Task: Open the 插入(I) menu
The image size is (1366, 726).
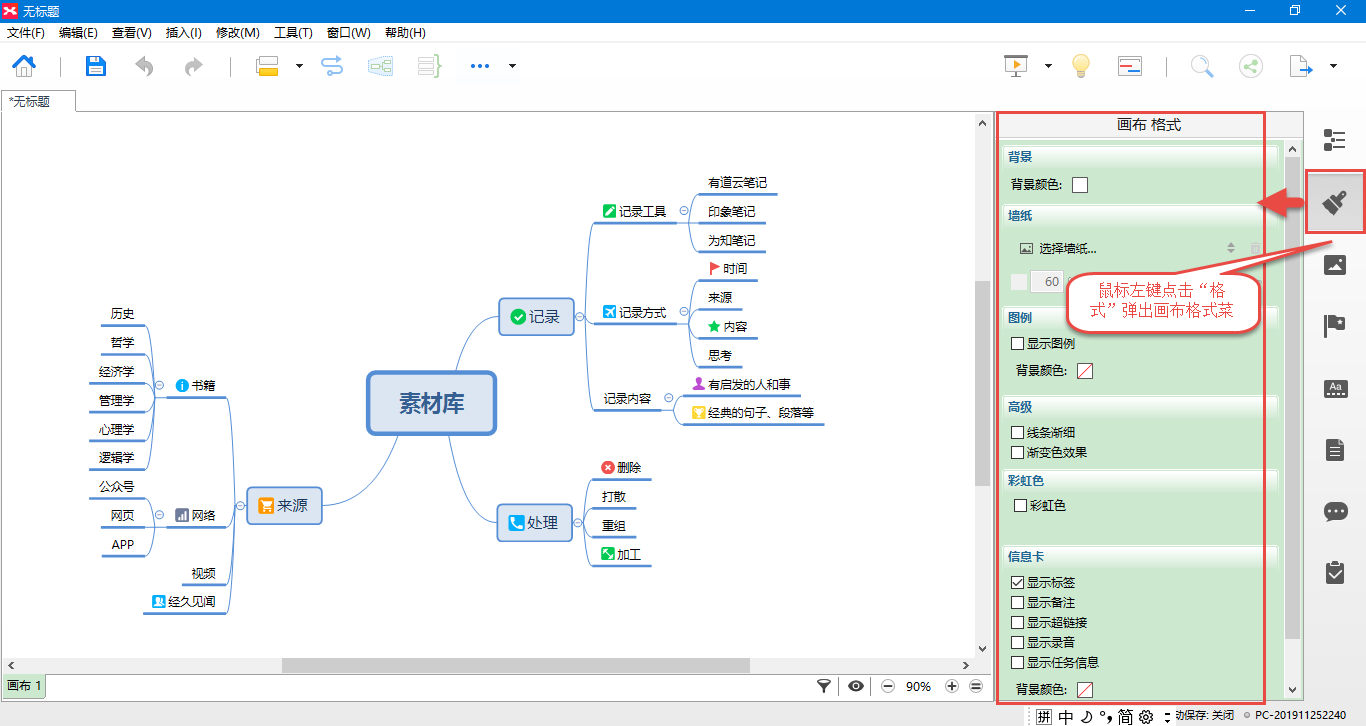Action: [183, 33]
